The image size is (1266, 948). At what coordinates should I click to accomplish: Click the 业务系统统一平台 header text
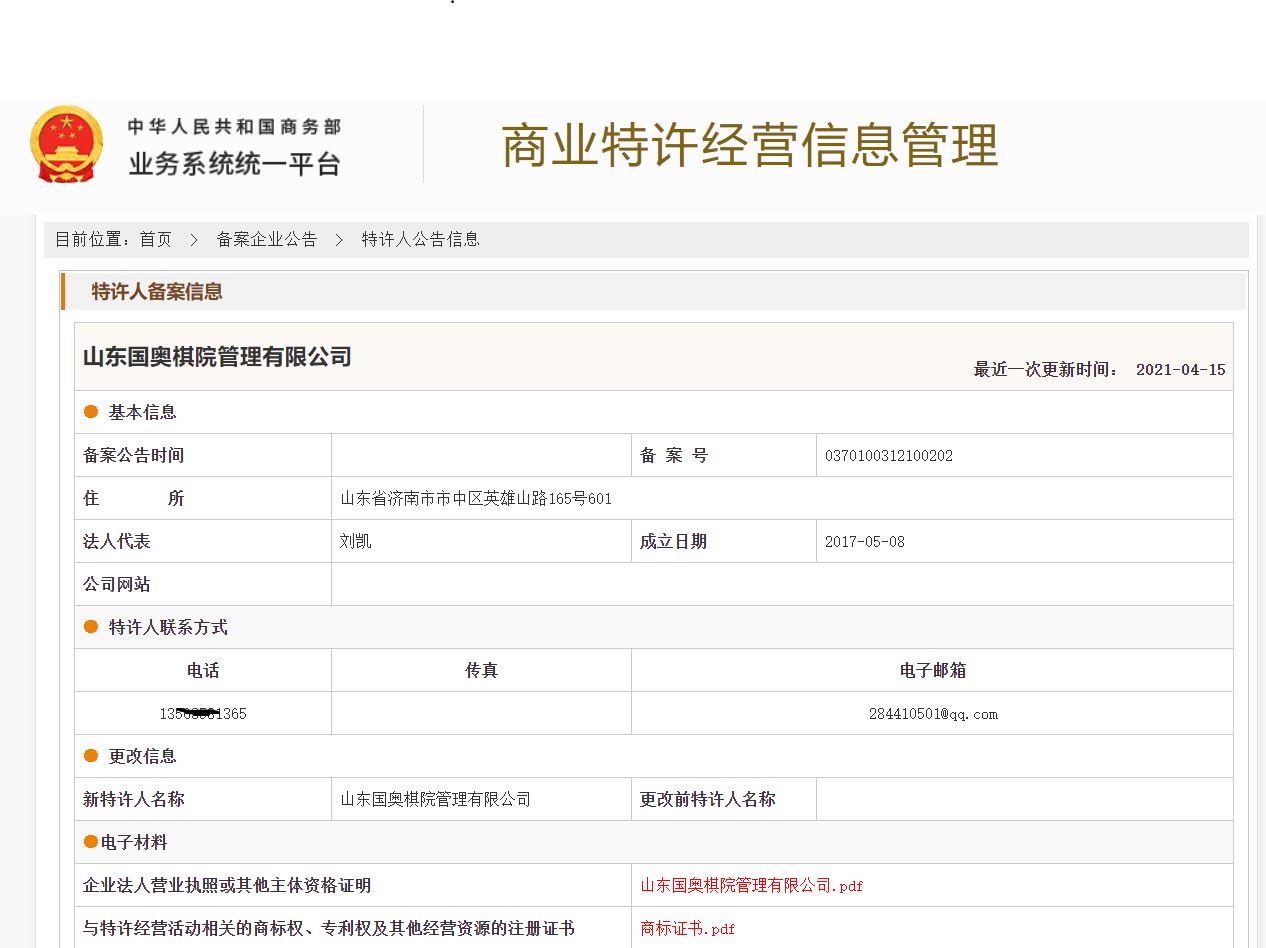(x=234, y=164)
